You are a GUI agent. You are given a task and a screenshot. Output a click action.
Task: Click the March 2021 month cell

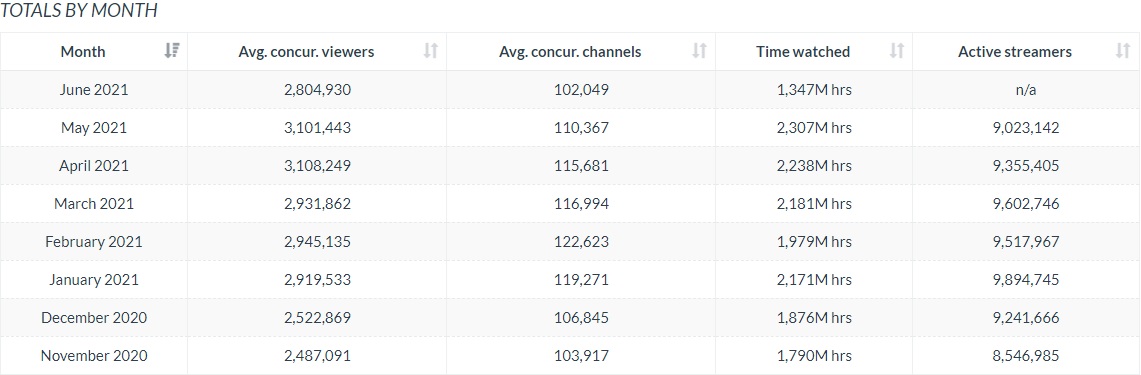(94, 203)
